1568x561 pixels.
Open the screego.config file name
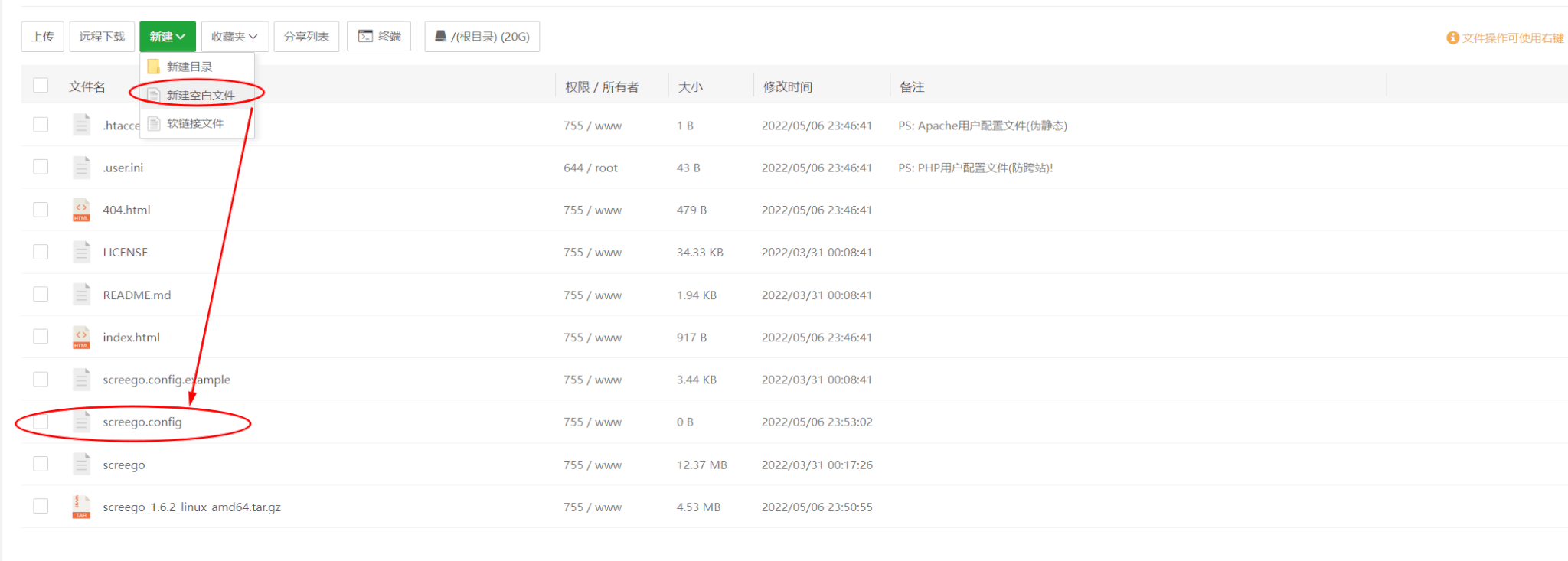[142, 422]
